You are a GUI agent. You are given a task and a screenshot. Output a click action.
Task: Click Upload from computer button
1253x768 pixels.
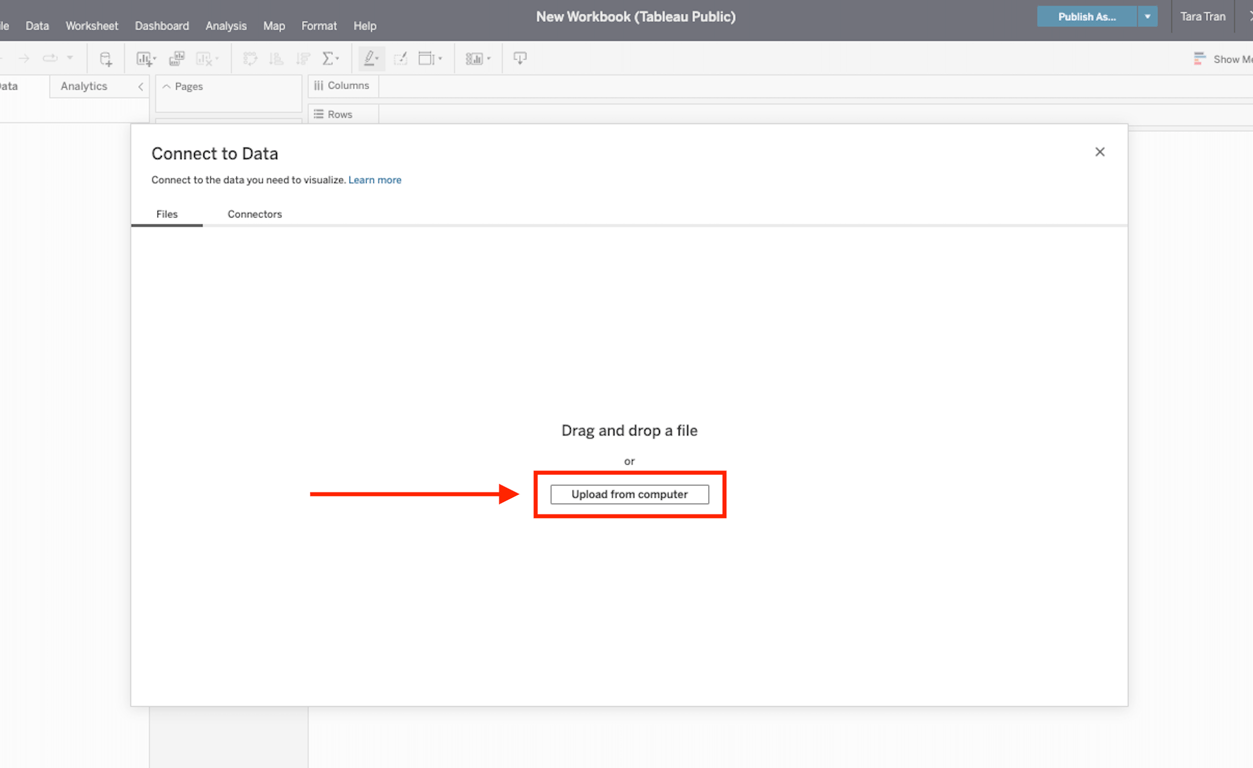pos(630,494)
